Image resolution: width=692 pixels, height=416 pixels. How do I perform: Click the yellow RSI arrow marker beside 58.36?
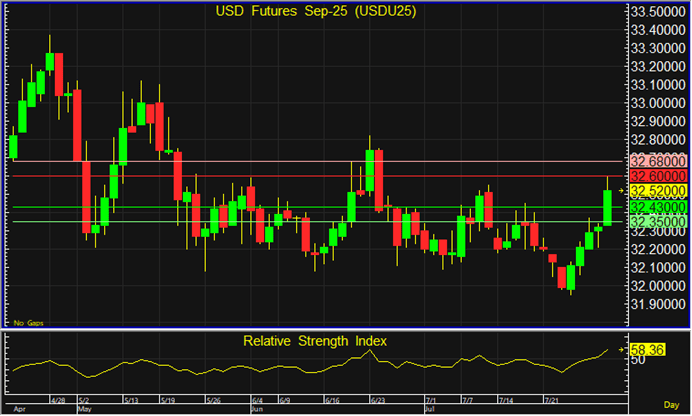[x=621, y=350]
